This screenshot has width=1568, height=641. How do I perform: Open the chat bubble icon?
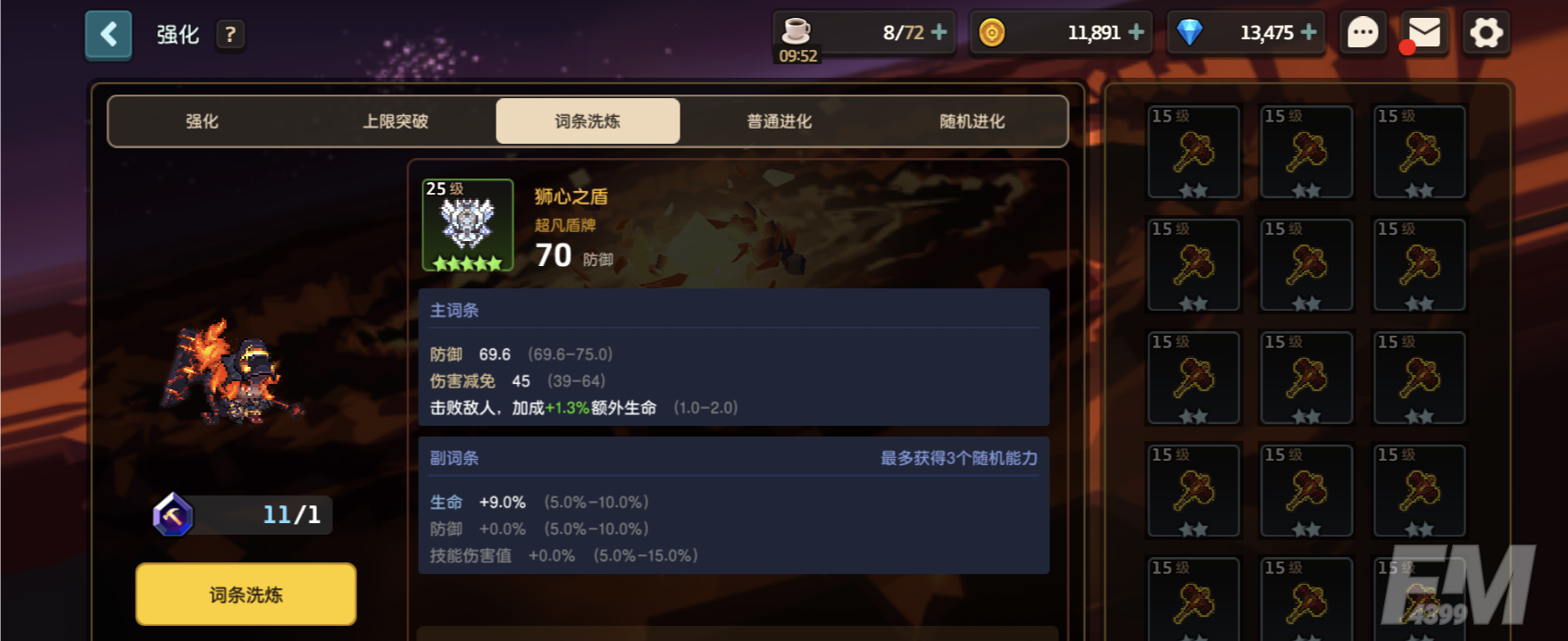(x=1363, y=34)
